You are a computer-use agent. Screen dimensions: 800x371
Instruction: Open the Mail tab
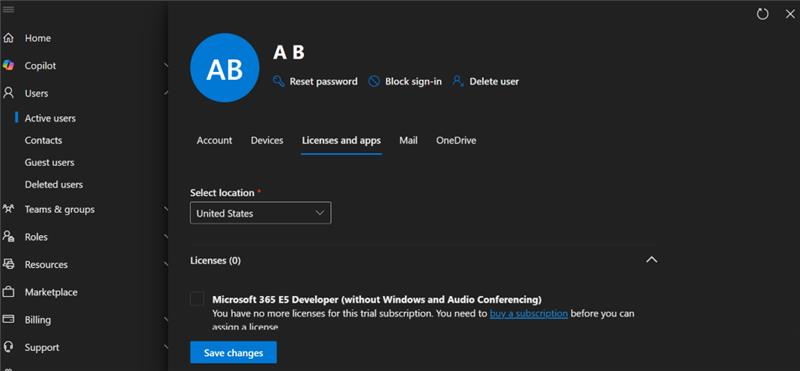click(408, 140)
